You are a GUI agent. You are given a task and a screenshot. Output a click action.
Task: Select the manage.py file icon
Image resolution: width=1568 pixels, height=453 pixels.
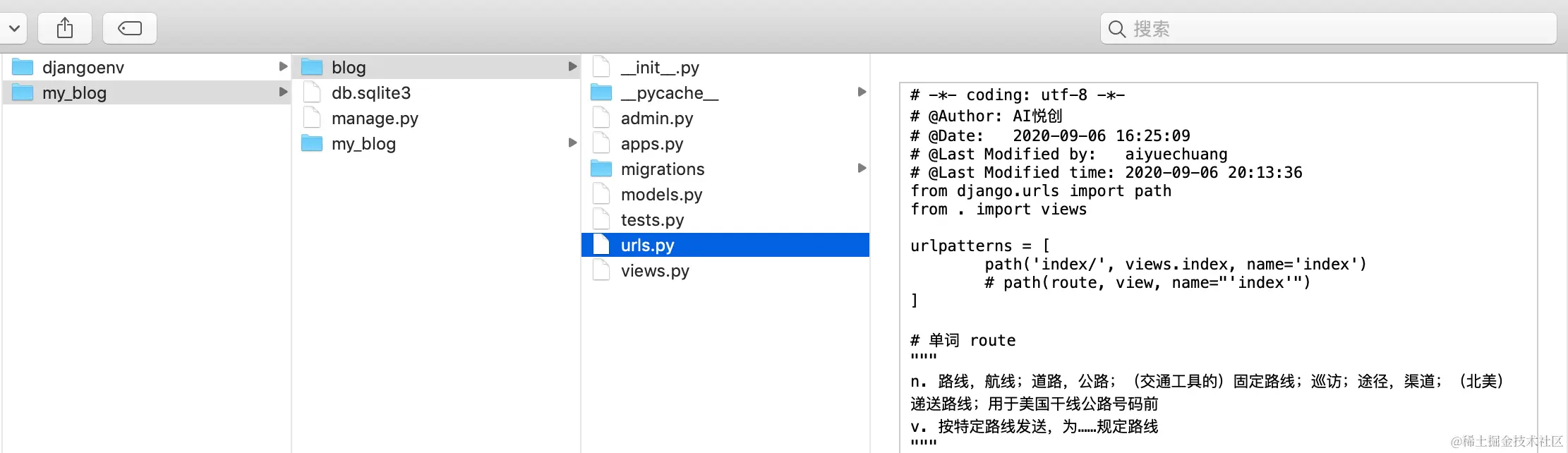click(x=312, y=118)
